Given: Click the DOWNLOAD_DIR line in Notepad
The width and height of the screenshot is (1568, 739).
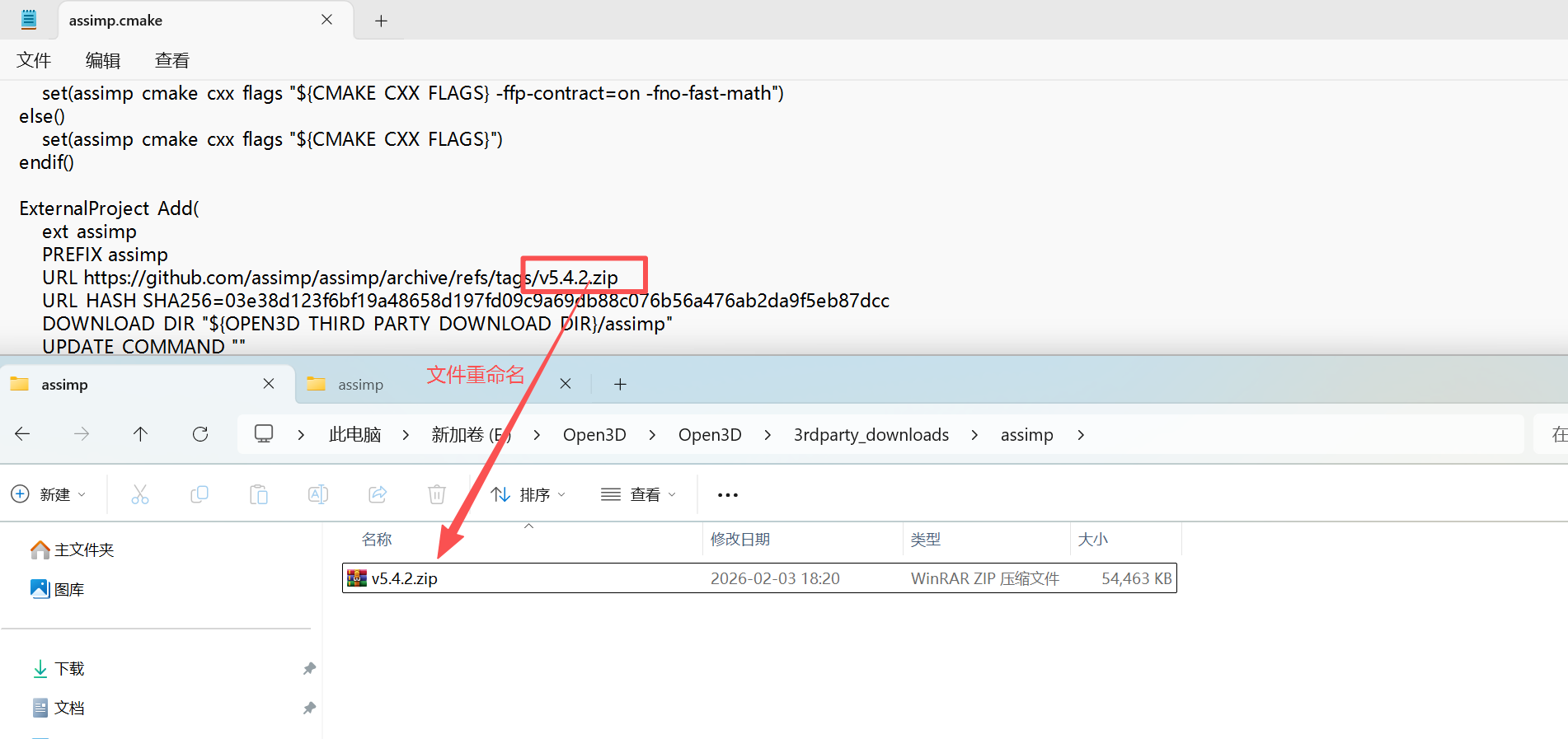Looking at the screenshot, I should pyautogui.click(x=357, y=324).
